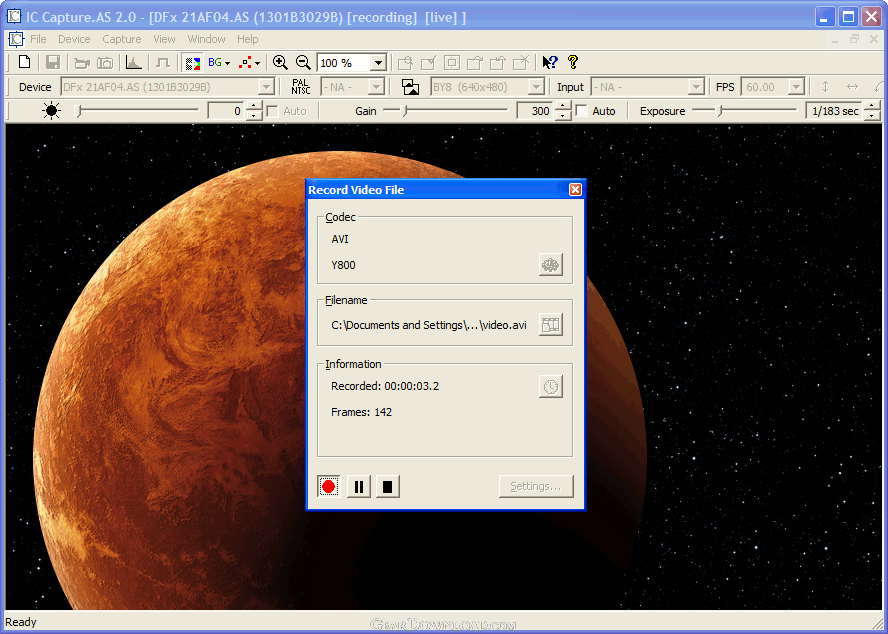Enable the Gain Auto checkbox
The width and height of the screenshot is (888, 634).
click(x=582, y=111)
